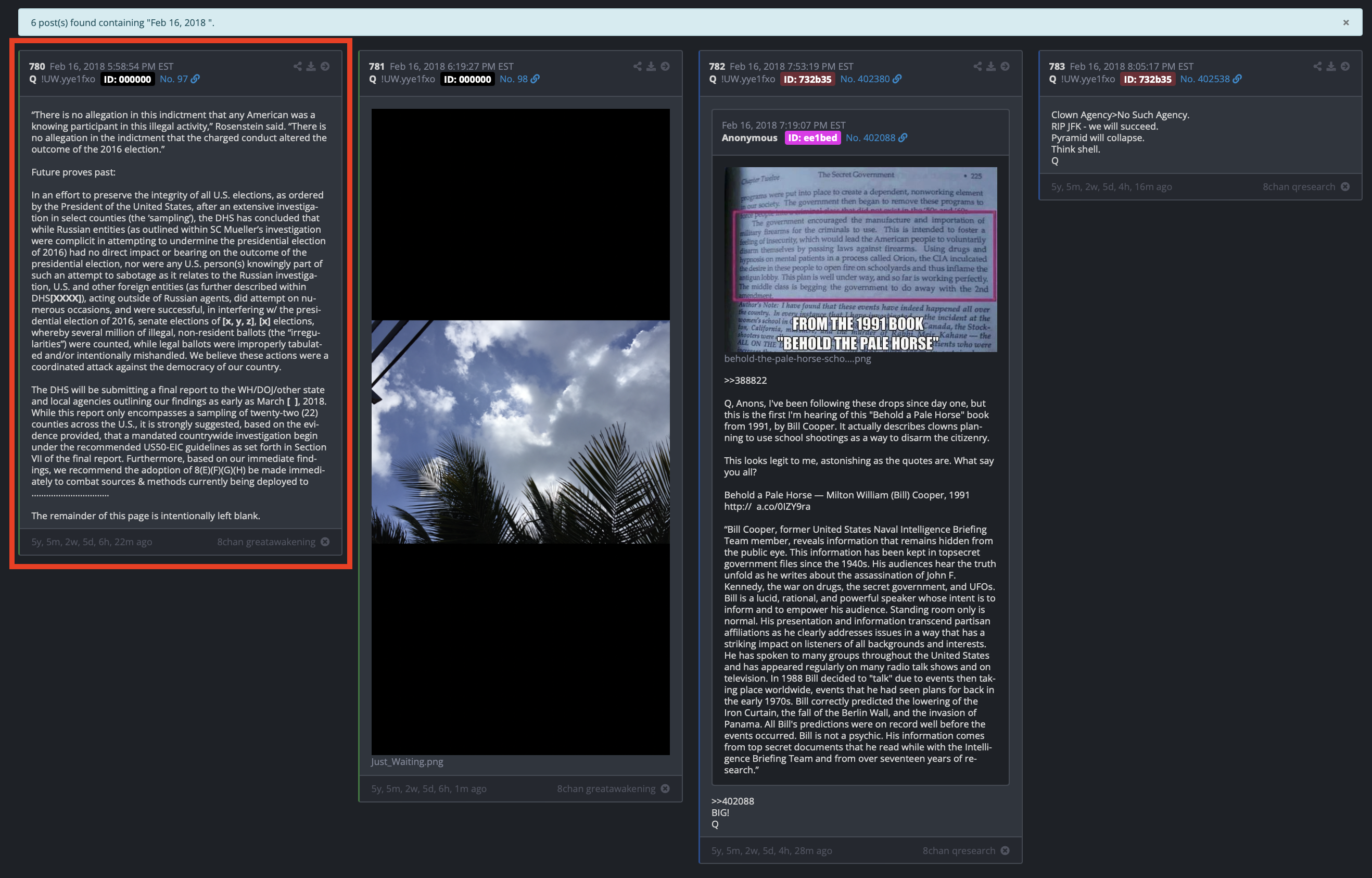Open the No. 402380 source link

871,79
